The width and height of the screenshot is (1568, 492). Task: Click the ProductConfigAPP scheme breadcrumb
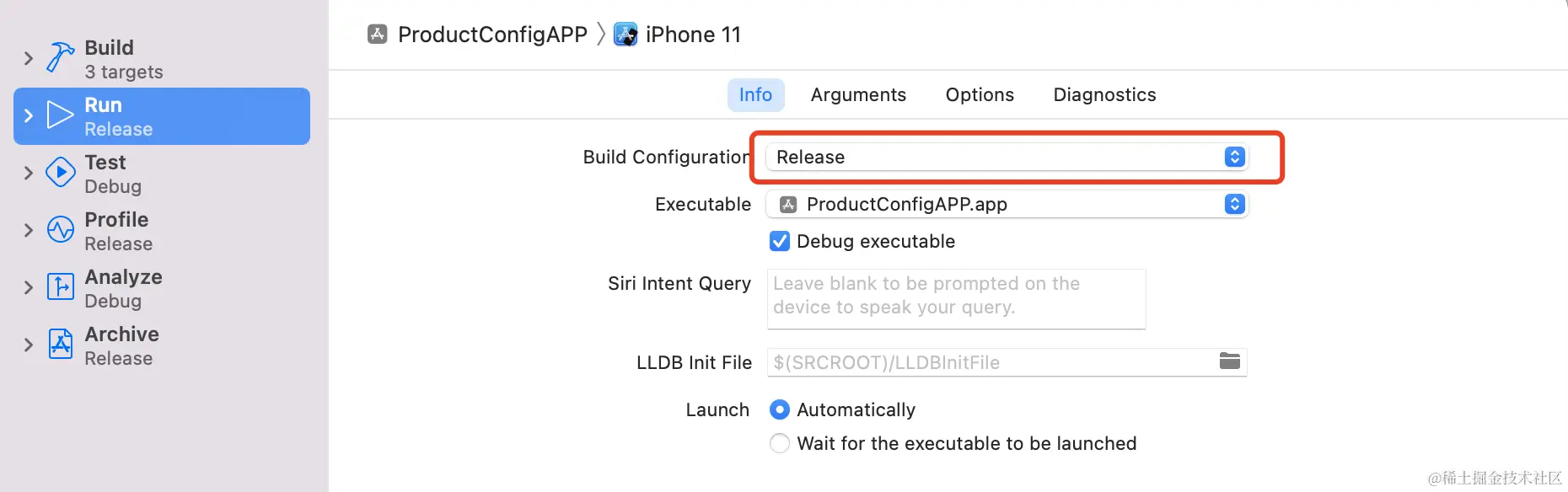coord(491,35)
